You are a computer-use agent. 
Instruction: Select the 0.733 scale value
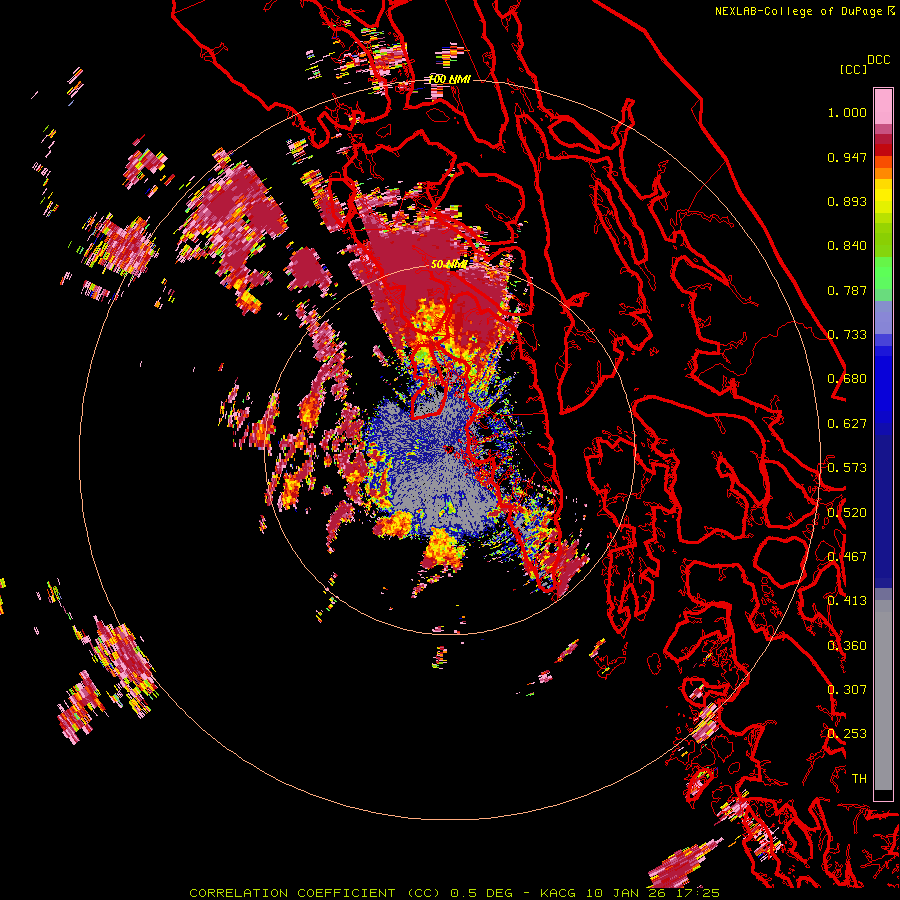(x=847, y=335)
